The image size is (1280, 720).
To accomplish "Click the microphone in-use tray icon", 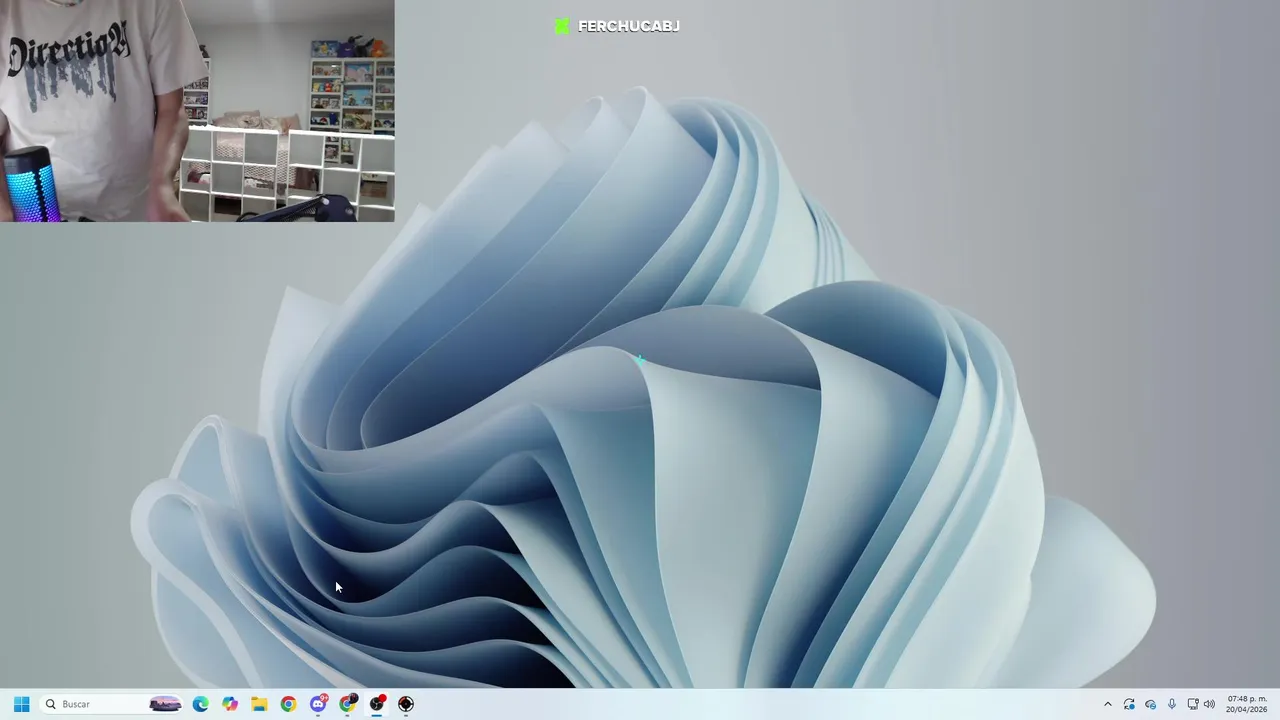I will point(1172,704).
